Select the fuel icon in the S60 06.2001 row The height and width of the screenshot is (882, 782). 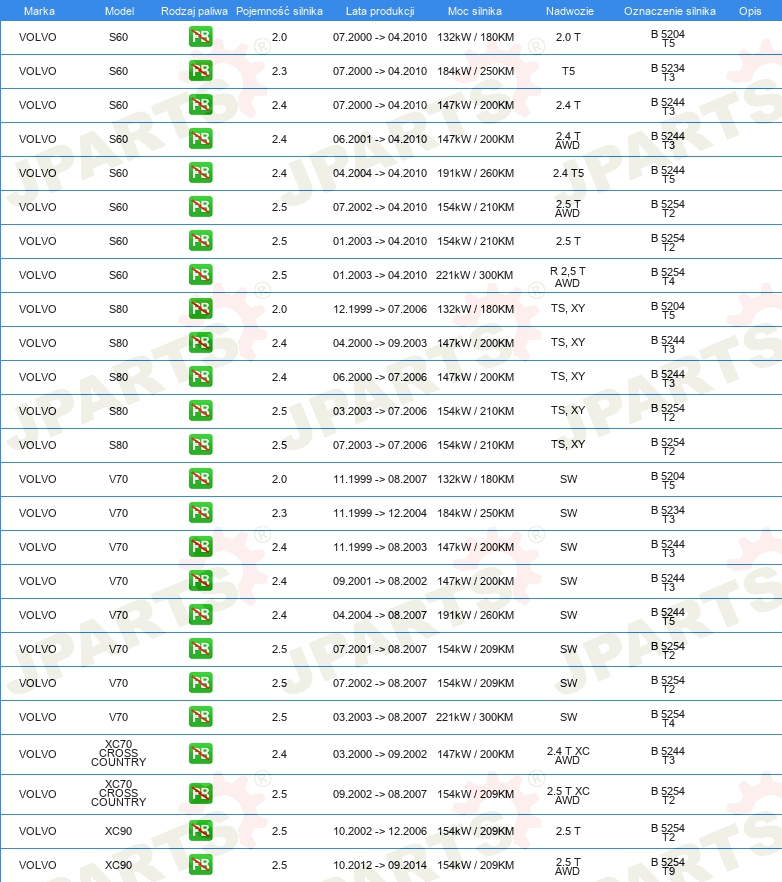coord(201,139)
